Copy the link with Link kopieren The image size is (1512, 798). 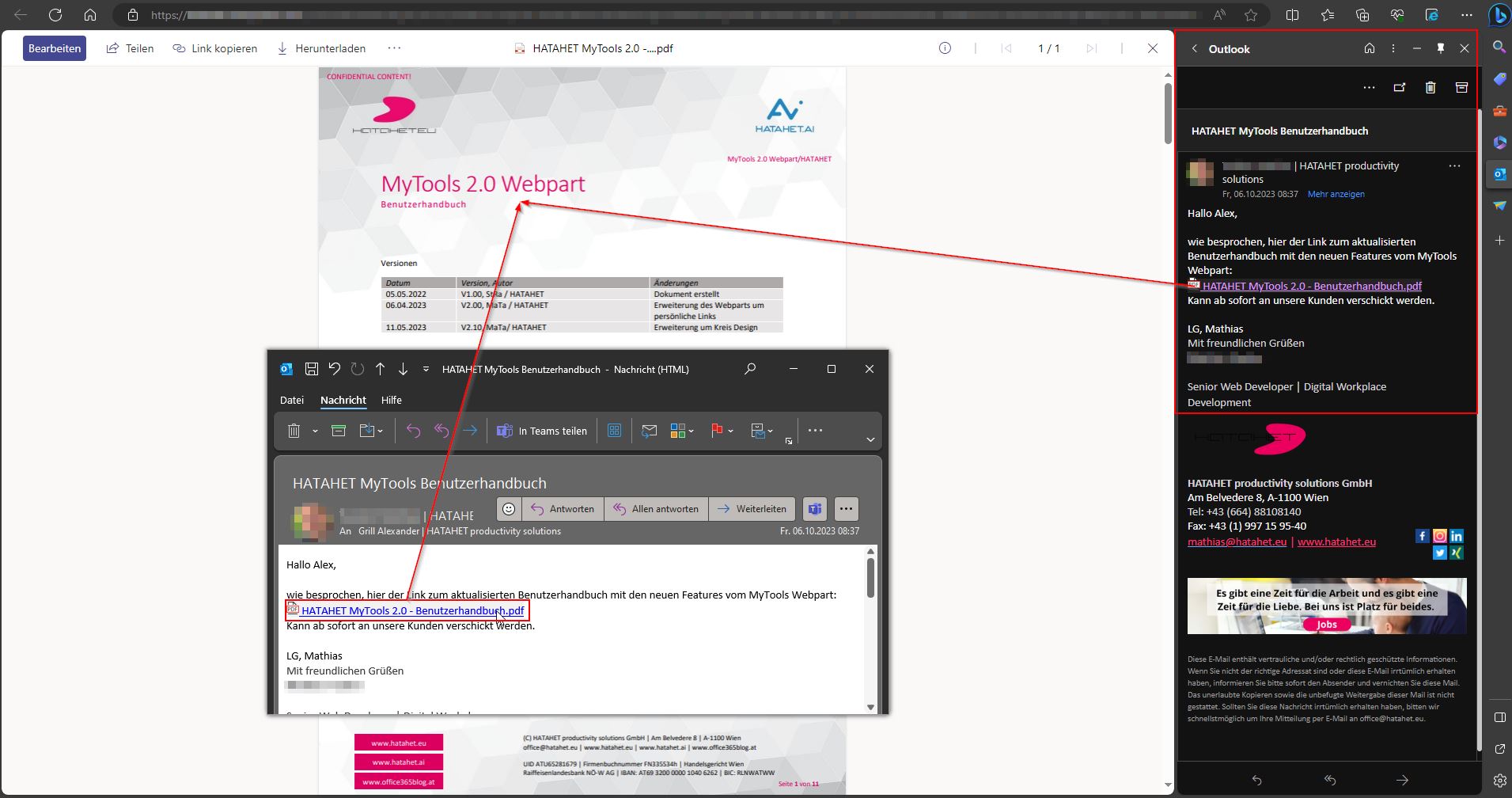215,48
